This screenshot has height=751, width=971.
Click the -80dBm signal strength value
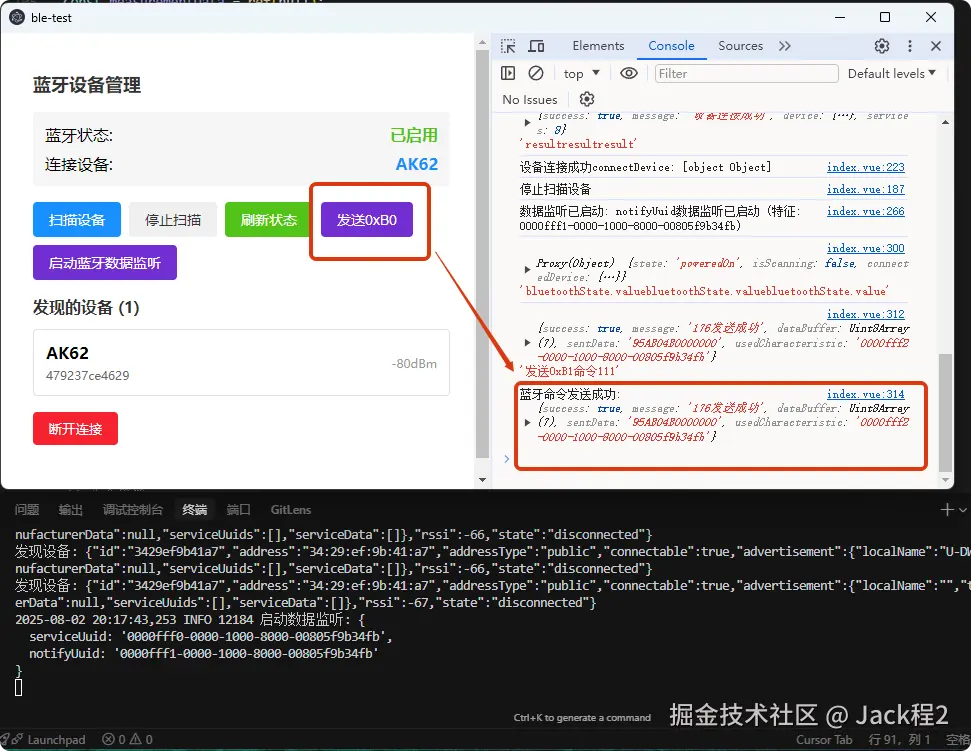click(x=414, y=363)
